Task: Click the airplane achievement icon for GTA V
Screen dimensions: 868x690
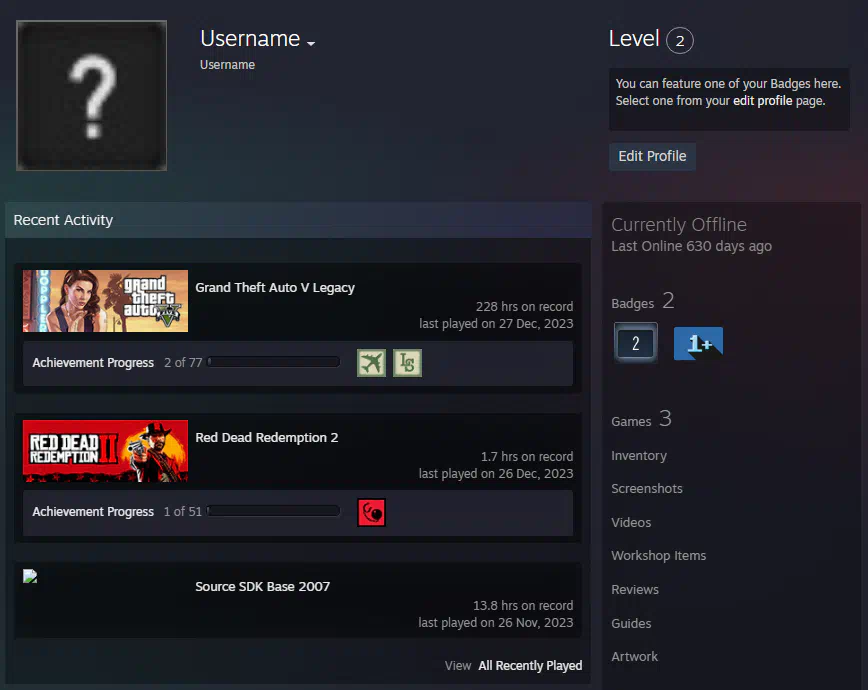Action: point(371,363)
